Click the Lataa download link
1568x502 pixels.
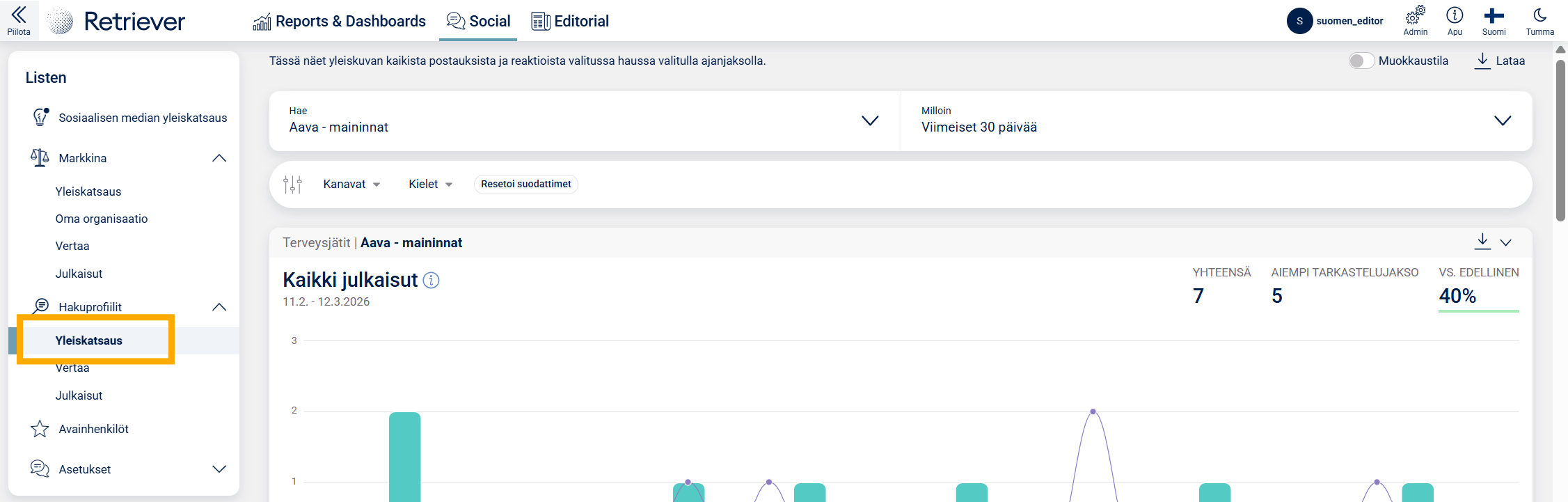(x=1500, y=61)
